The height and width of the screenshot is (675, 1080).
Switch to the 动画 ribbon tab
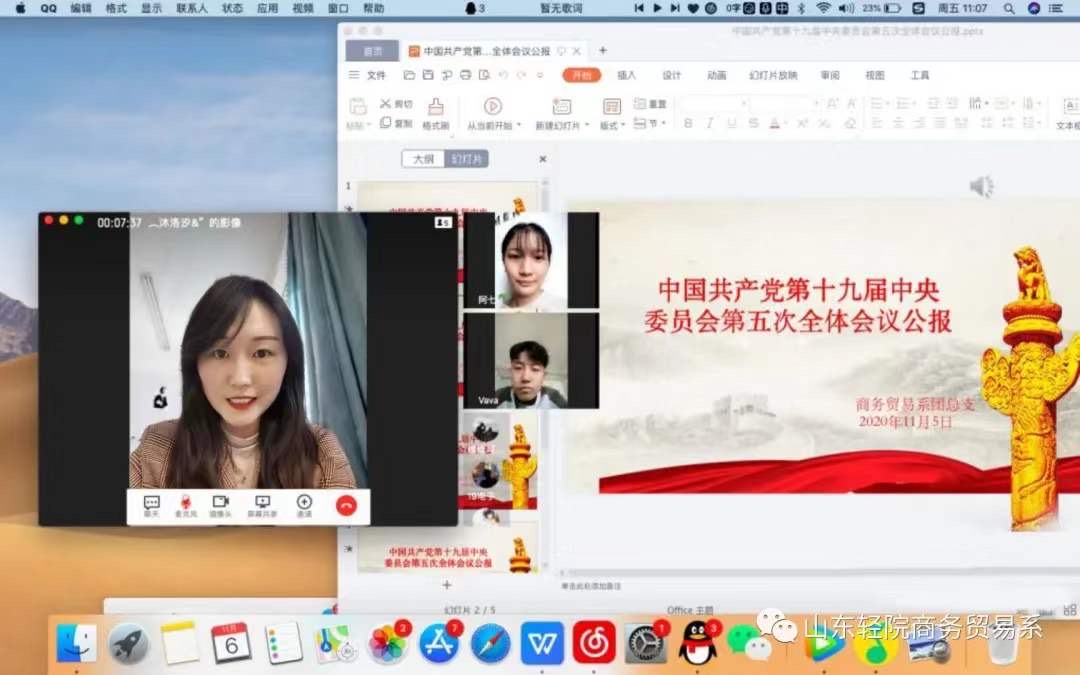(x=716, y=75)
